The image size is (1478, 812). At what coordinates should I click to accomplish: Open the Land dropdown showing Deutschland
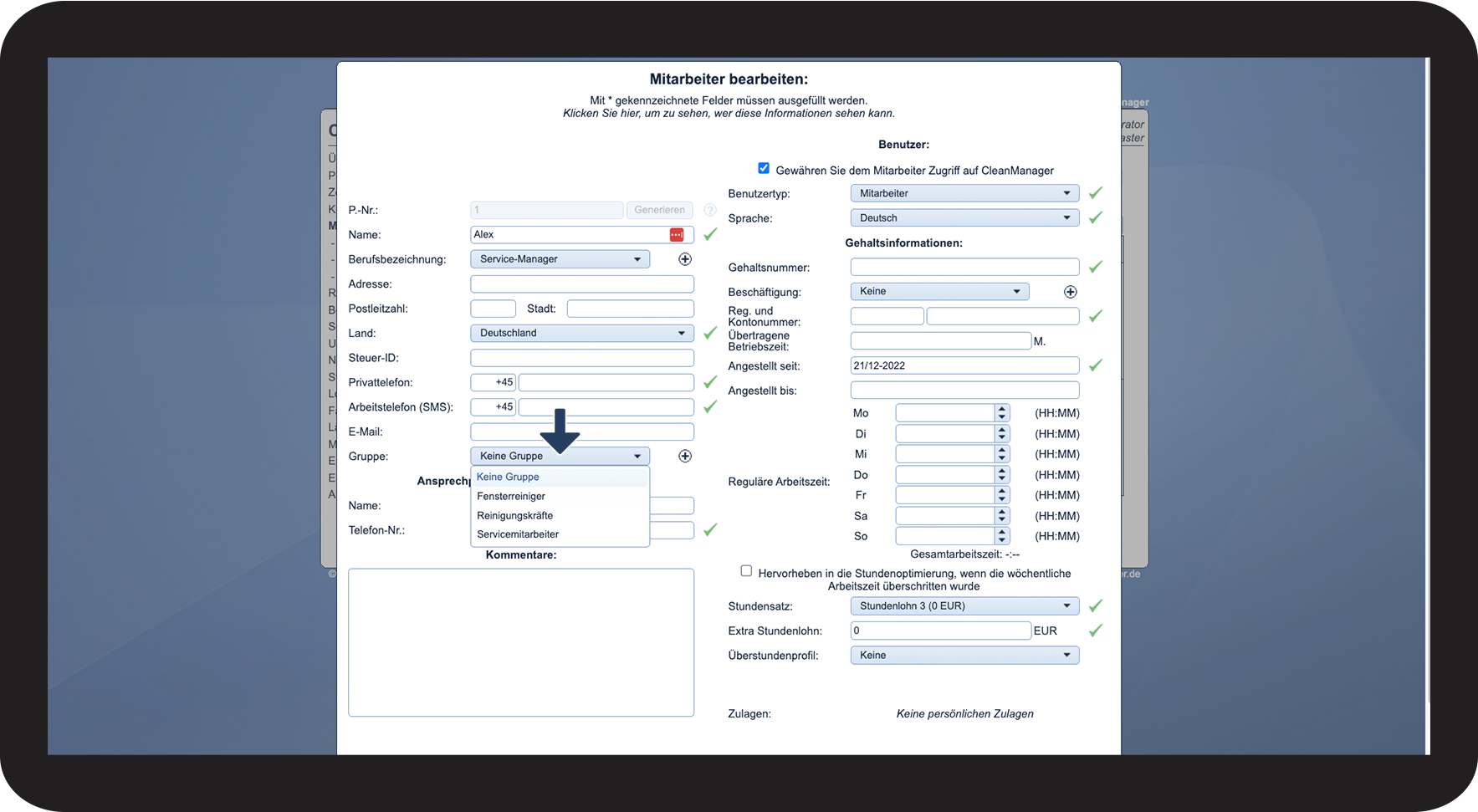[582, 333]
